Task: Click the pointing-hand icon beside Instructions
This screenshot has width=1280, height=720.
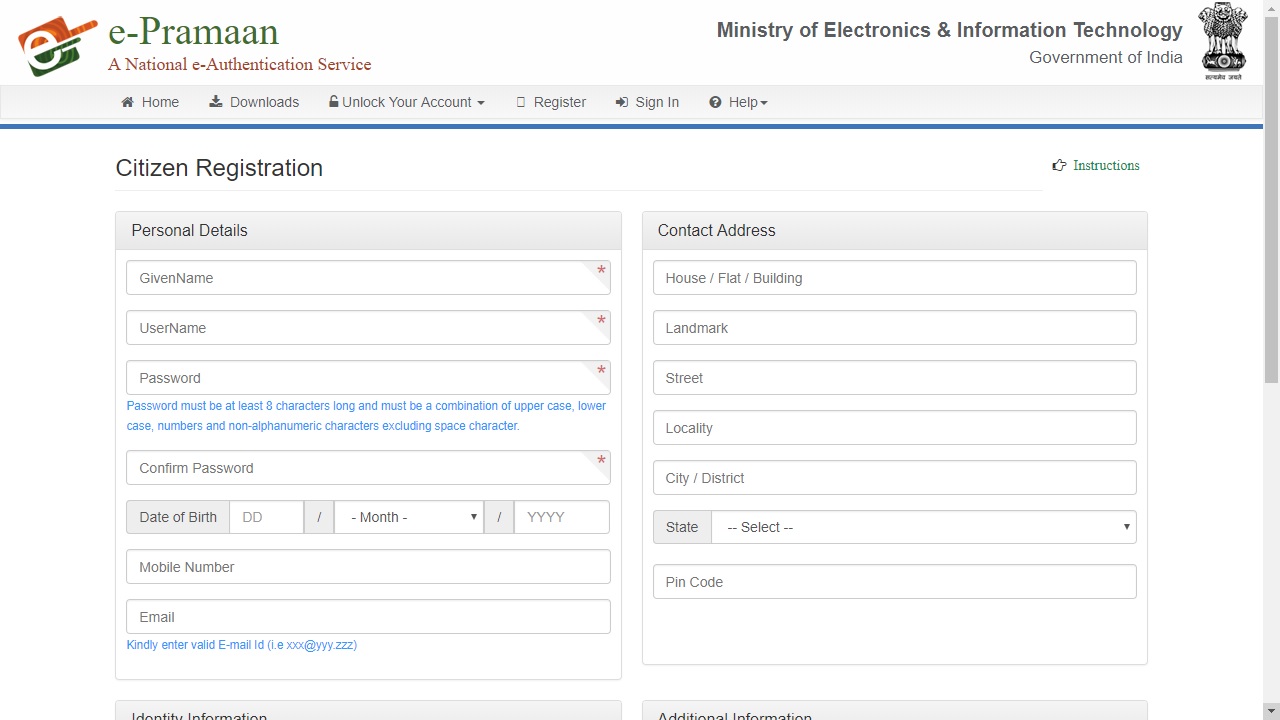Action: point(1059,165)
